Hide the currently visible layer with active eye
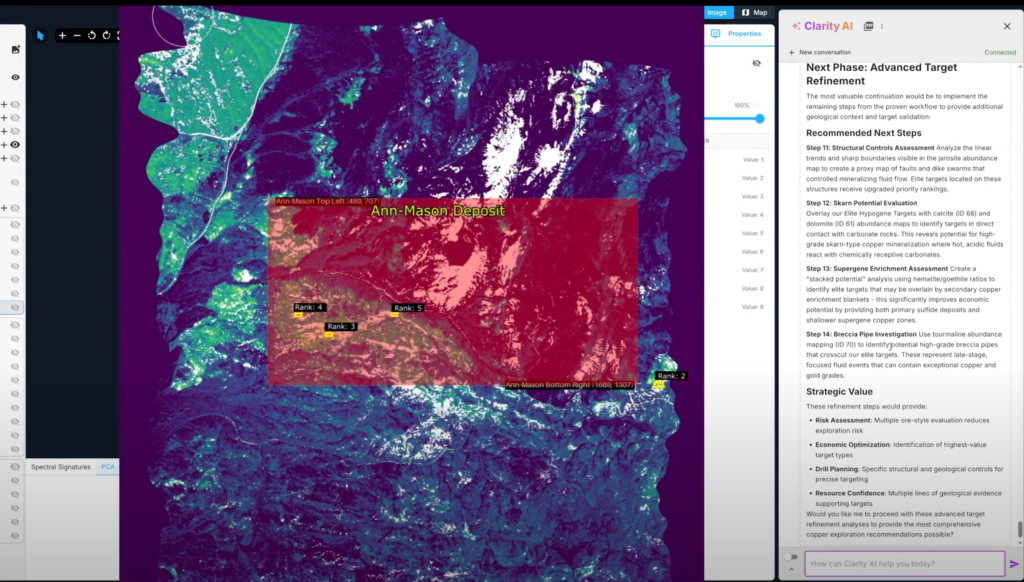Screen dimensions: 1024x582 click(15, 145)
